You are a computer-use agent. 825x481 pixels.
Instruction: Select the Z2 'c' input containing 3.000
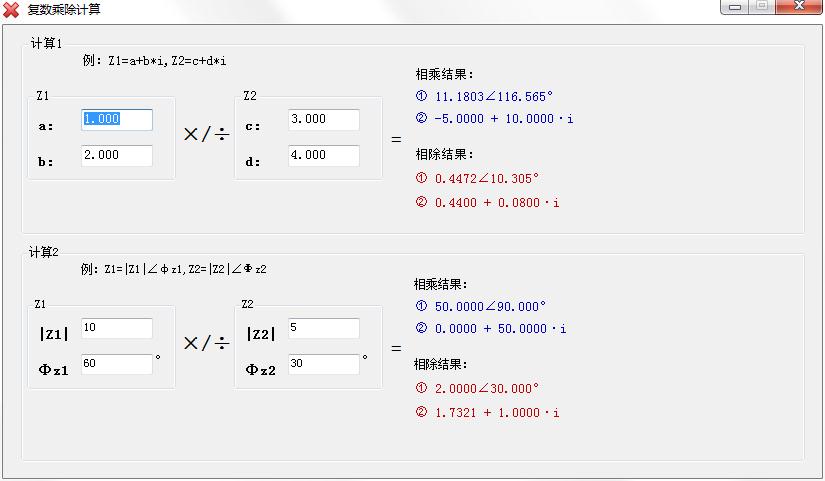coord(323,119)
